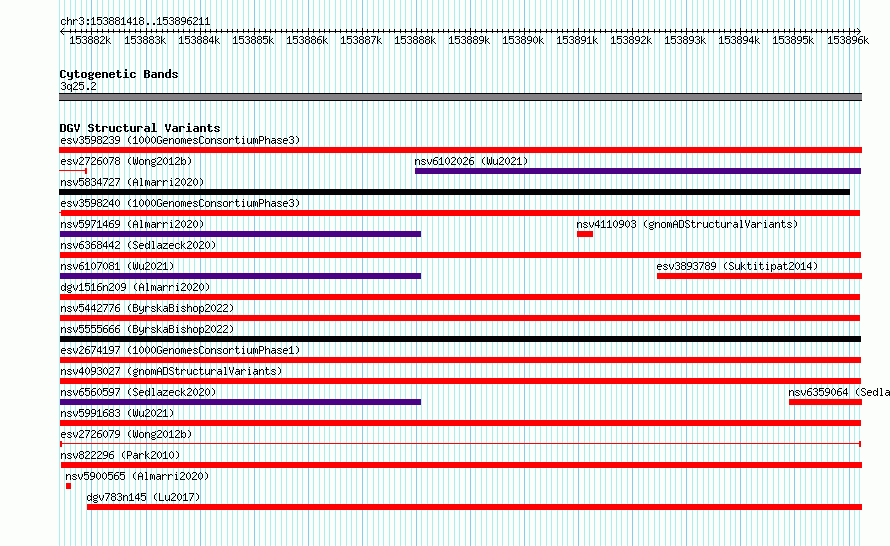Click the 153892k ruler tick label
The height and width of the screenshot is (546, 890).
tap(631, 40)
